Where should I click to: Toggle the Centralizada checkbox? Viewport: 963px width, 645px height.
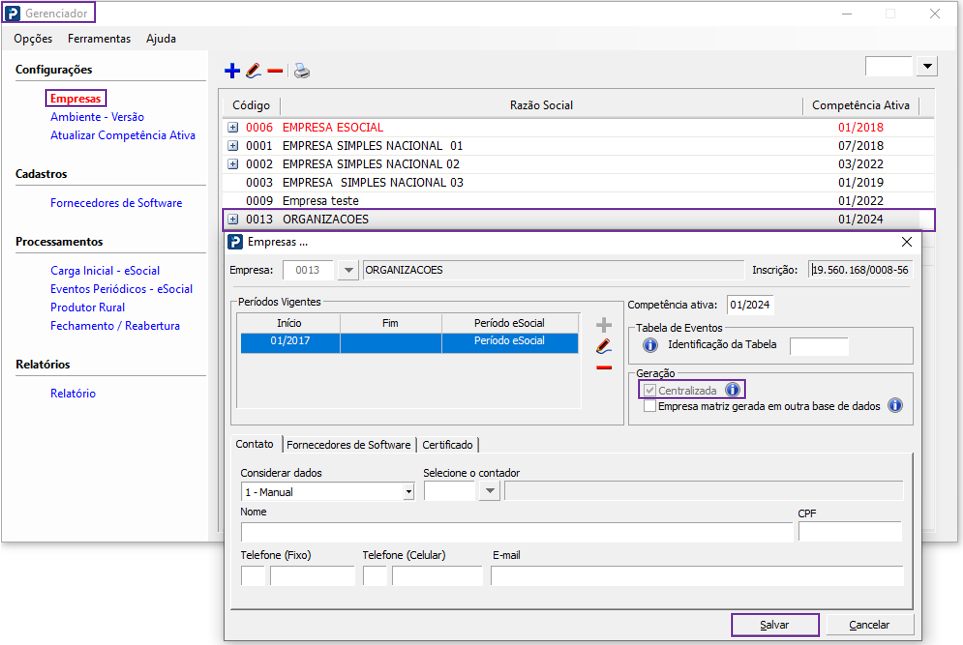click(649, 390)
